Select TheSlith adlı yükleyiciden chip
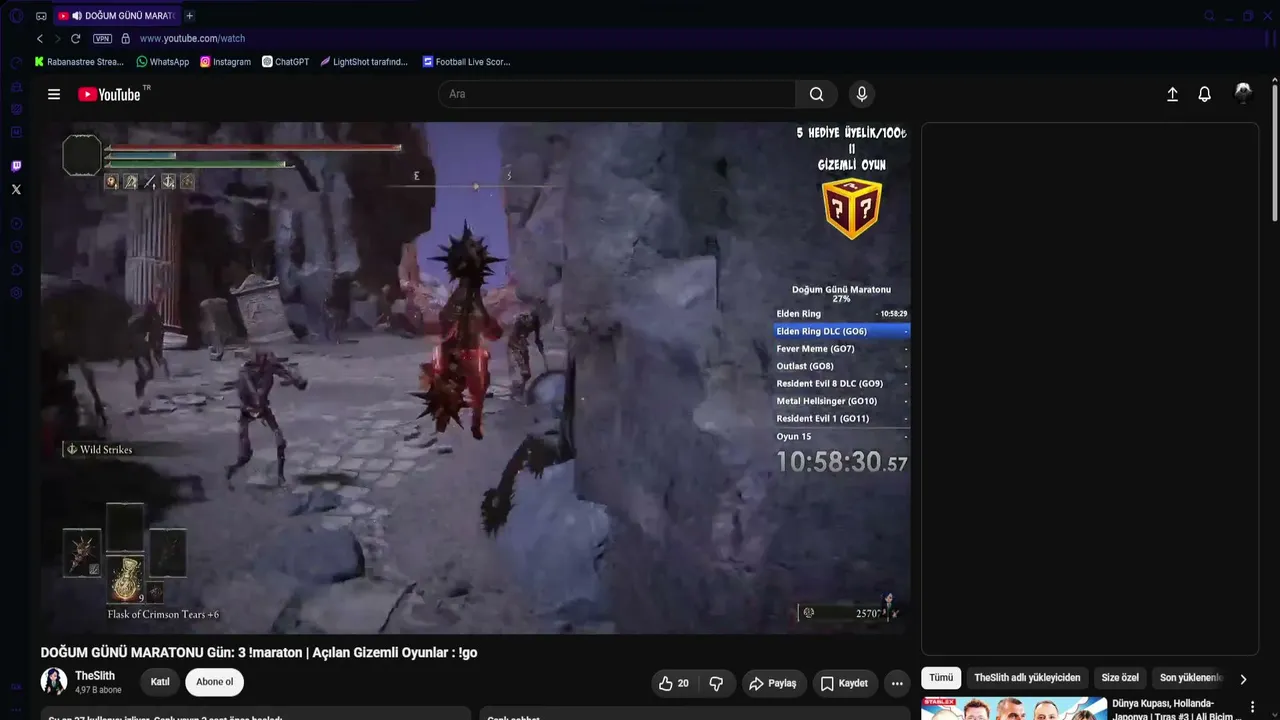Screen dimensions: 1280x720 [1027, 678]
